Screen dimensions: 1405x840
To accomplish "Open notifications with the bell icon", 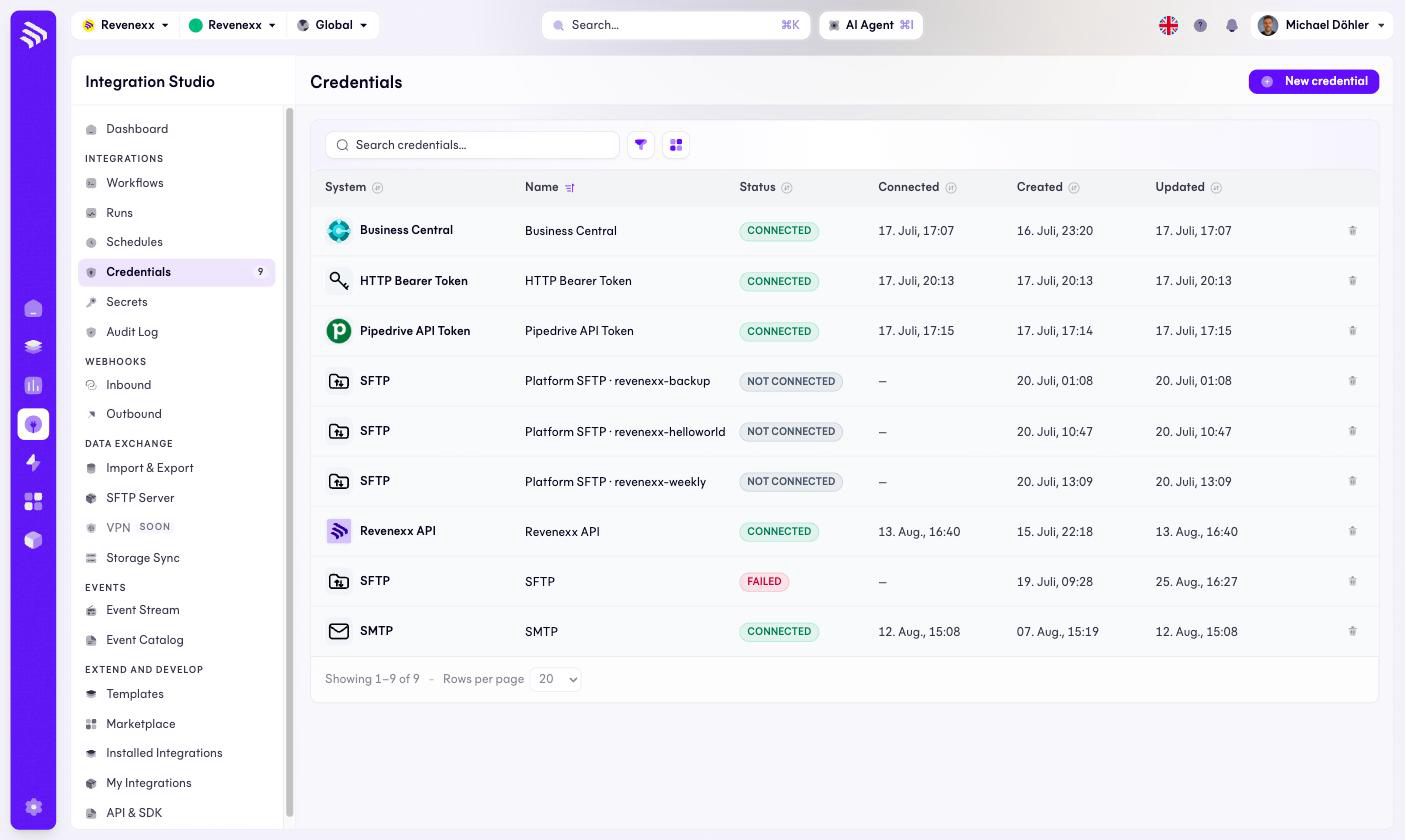I will (1232, 26).
